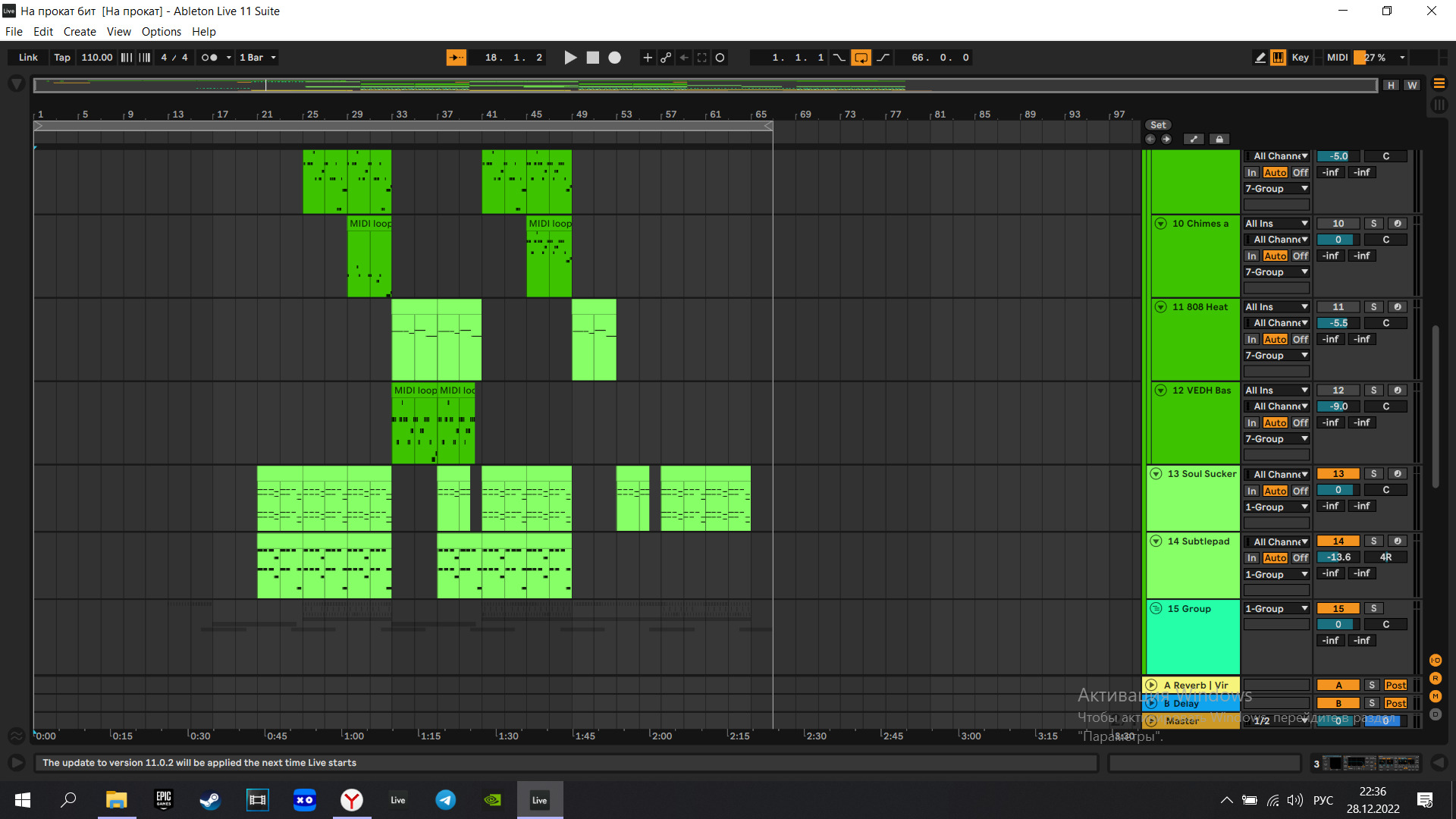
Task: Open the Edit menu
Action: pyautogui.click(x=43, y=32)
